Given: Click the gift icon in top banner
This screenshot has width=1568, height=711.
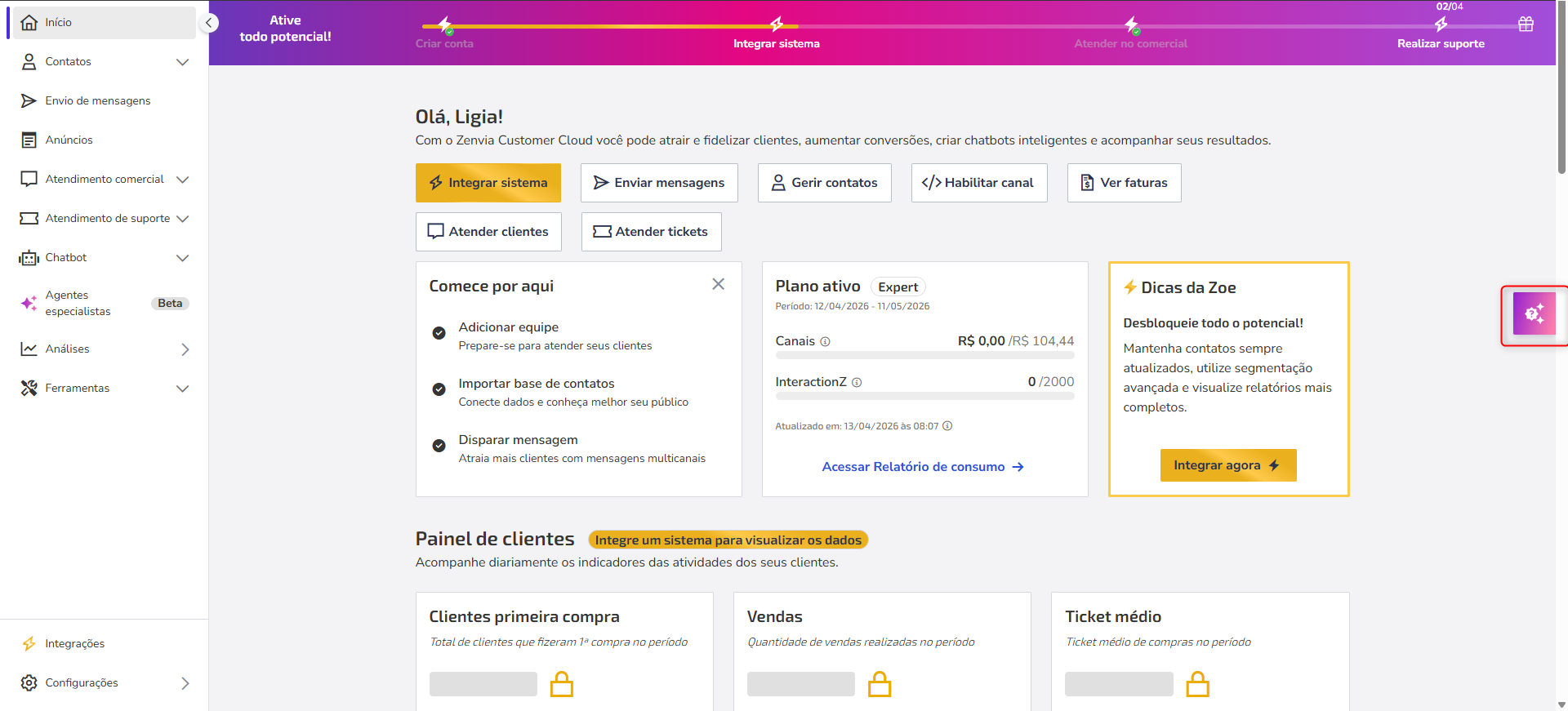Looking at the screenshot, I should 1526,24.
